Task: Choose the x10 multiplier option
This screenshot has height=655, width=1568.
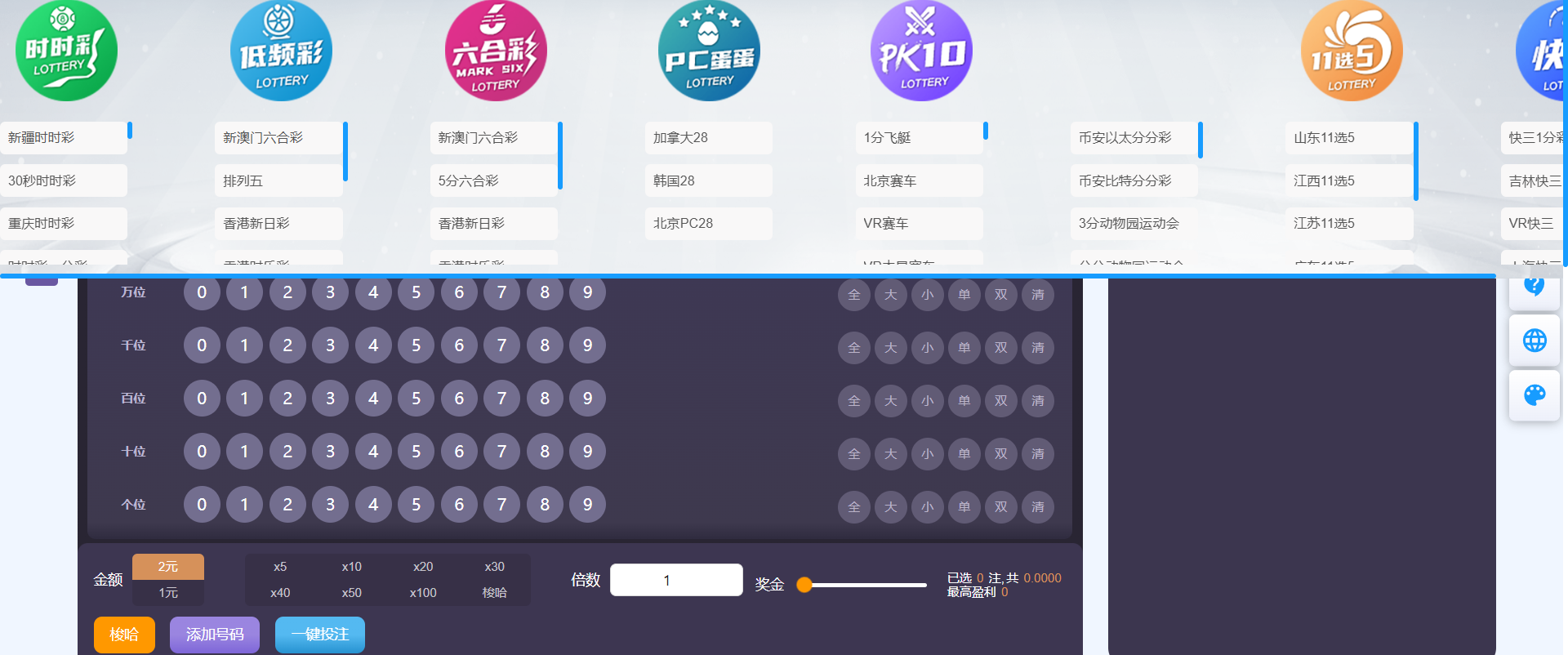Action: (x=351, y=567)
